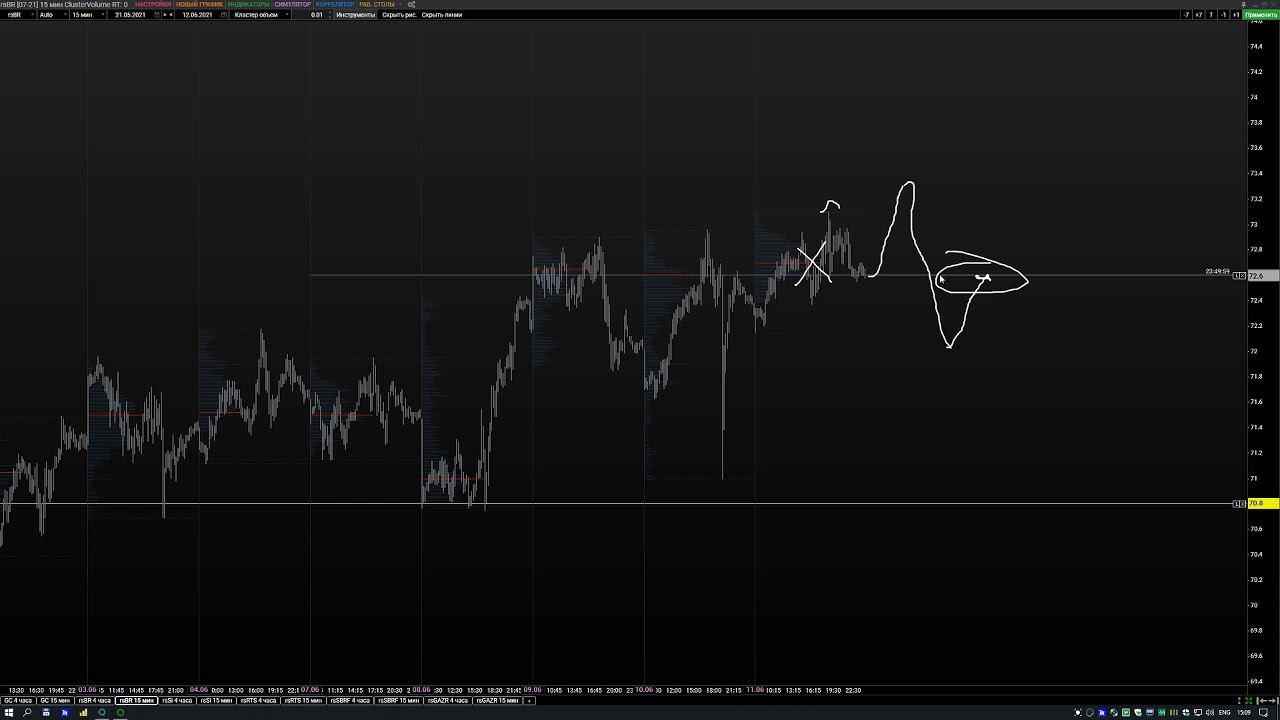The width and height of the screenshot is (1280, 720).
Task: Switch to the GC 4 часа tab
Action: point(17,700)
